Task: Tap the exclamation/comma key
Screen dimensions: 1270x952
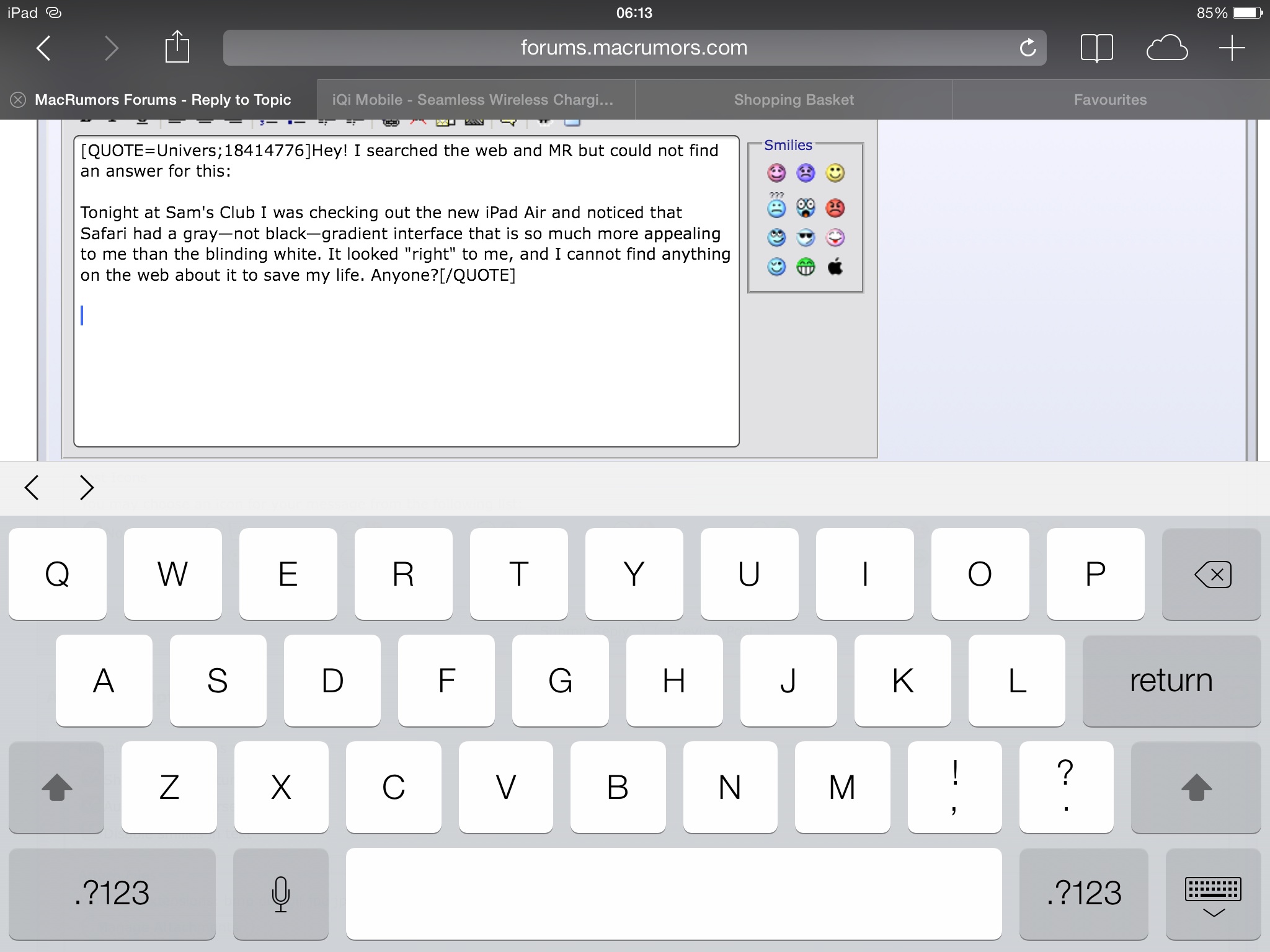Action: click(x=955, y=787)
